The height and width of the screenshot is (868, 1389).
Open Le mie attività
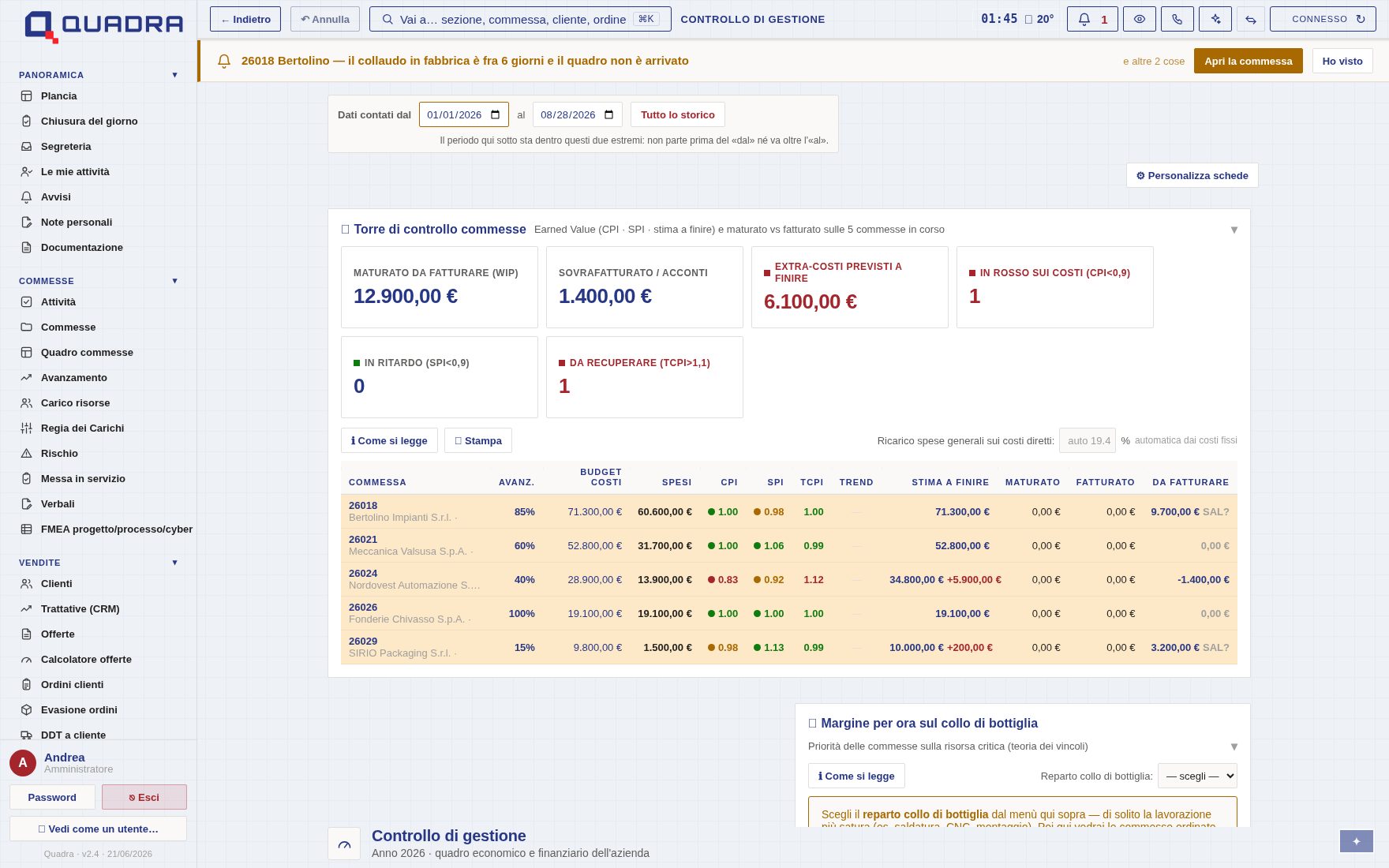click(98, 172)
